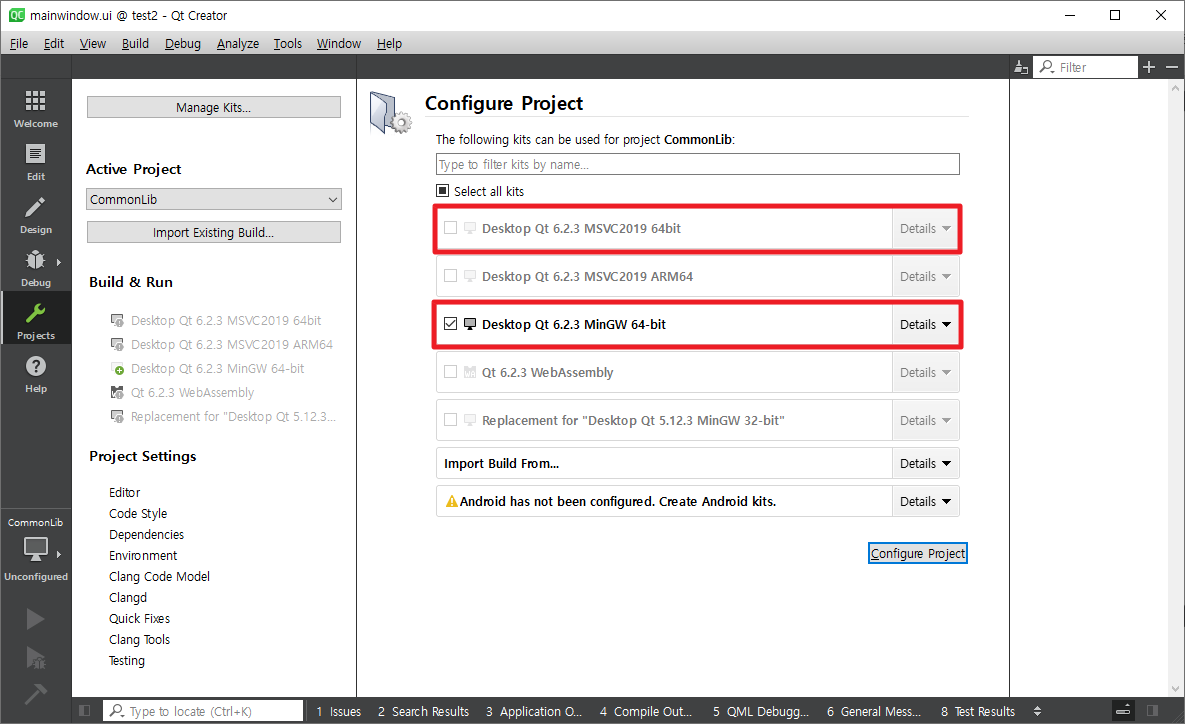Screen dimensions: 1185x724
Task: Open Dependencies project settings
Action: [147, 534]
